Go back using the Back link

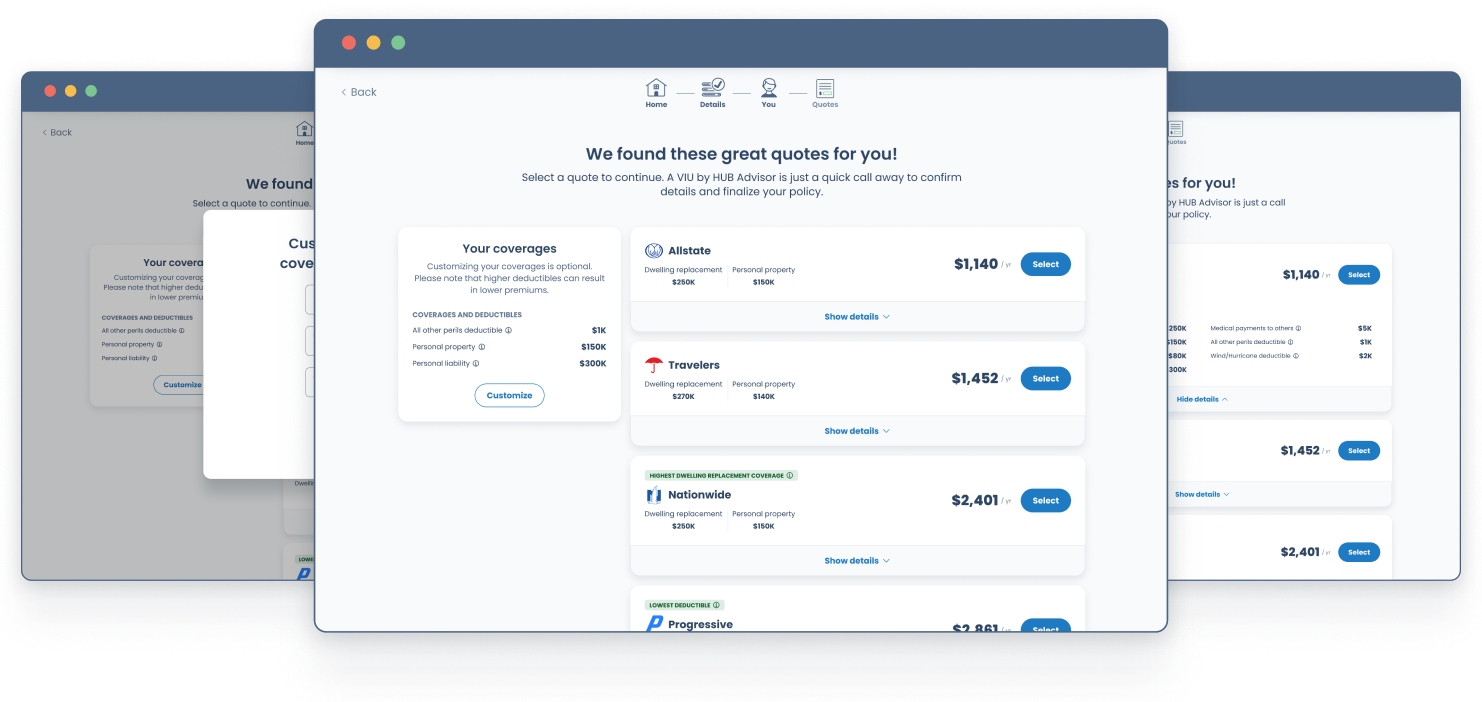(x=359, y=92)
